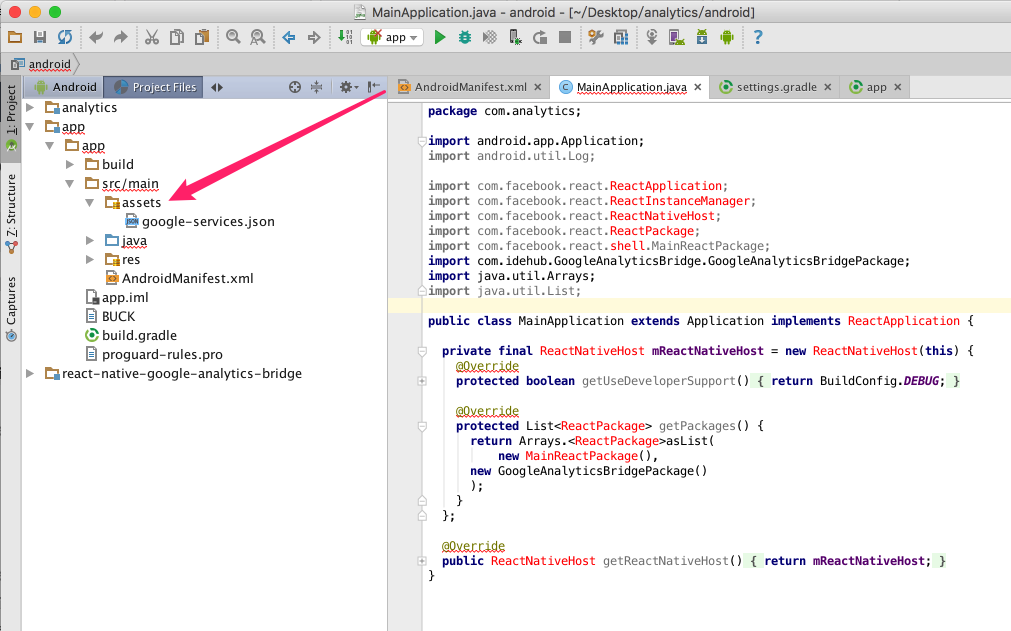The height and width of the screenshot is (631, 1011).
Task: Open Android Device Monitor icon
Action: click(x=727, y=37)
